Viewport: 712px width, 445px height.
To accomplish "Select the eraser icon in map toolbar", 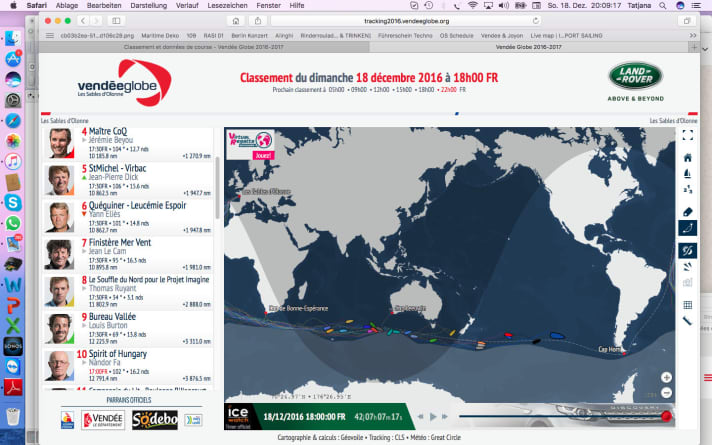I will pyautogui.click(x=687, y=212).
